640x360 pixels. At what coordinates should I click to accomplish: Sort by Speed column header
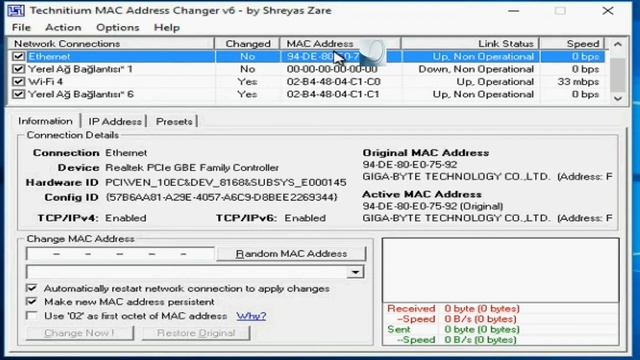click(x=572, y=44)
